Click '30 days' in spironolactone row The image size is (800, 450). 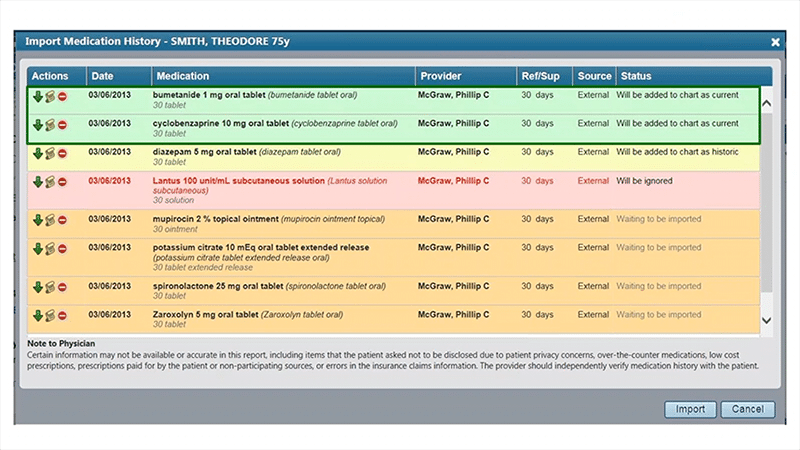tap(537, 286)
